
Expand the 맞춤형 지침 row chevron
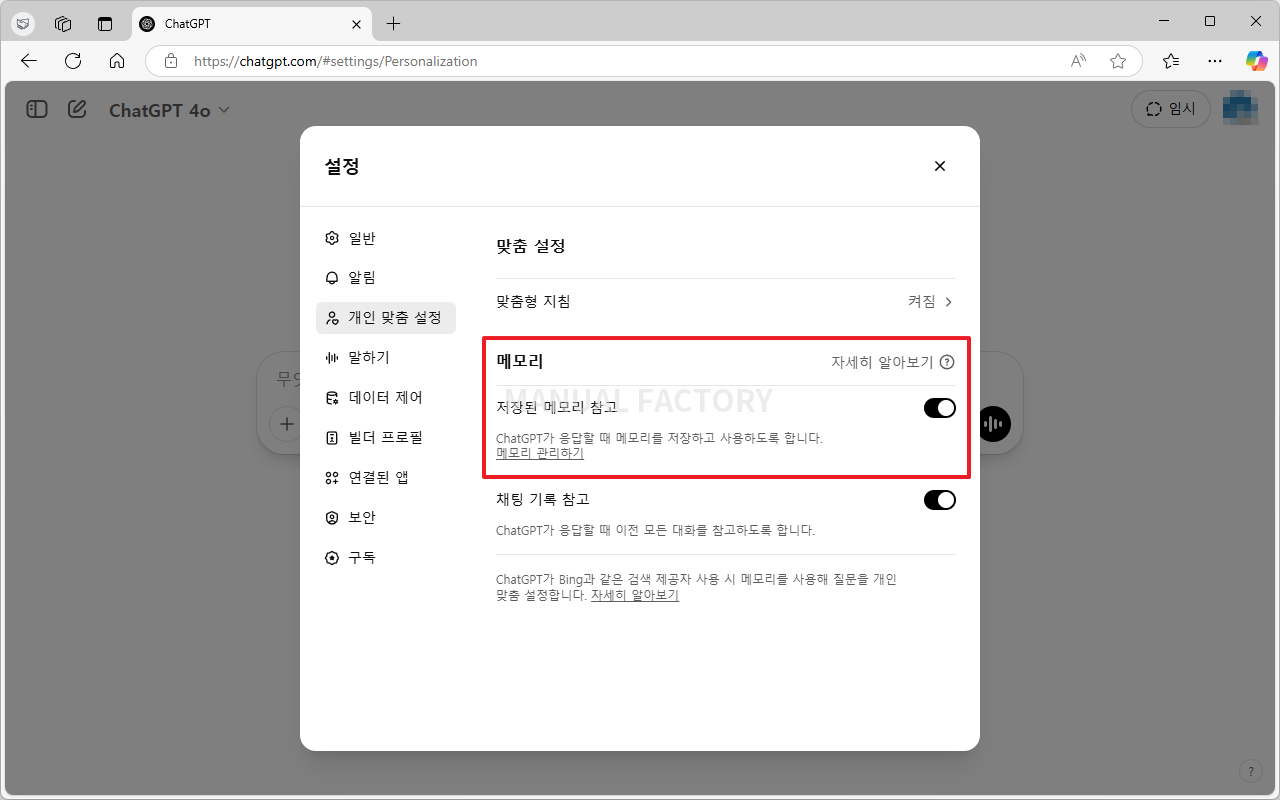pyautogui.click(x=948, y=302)
